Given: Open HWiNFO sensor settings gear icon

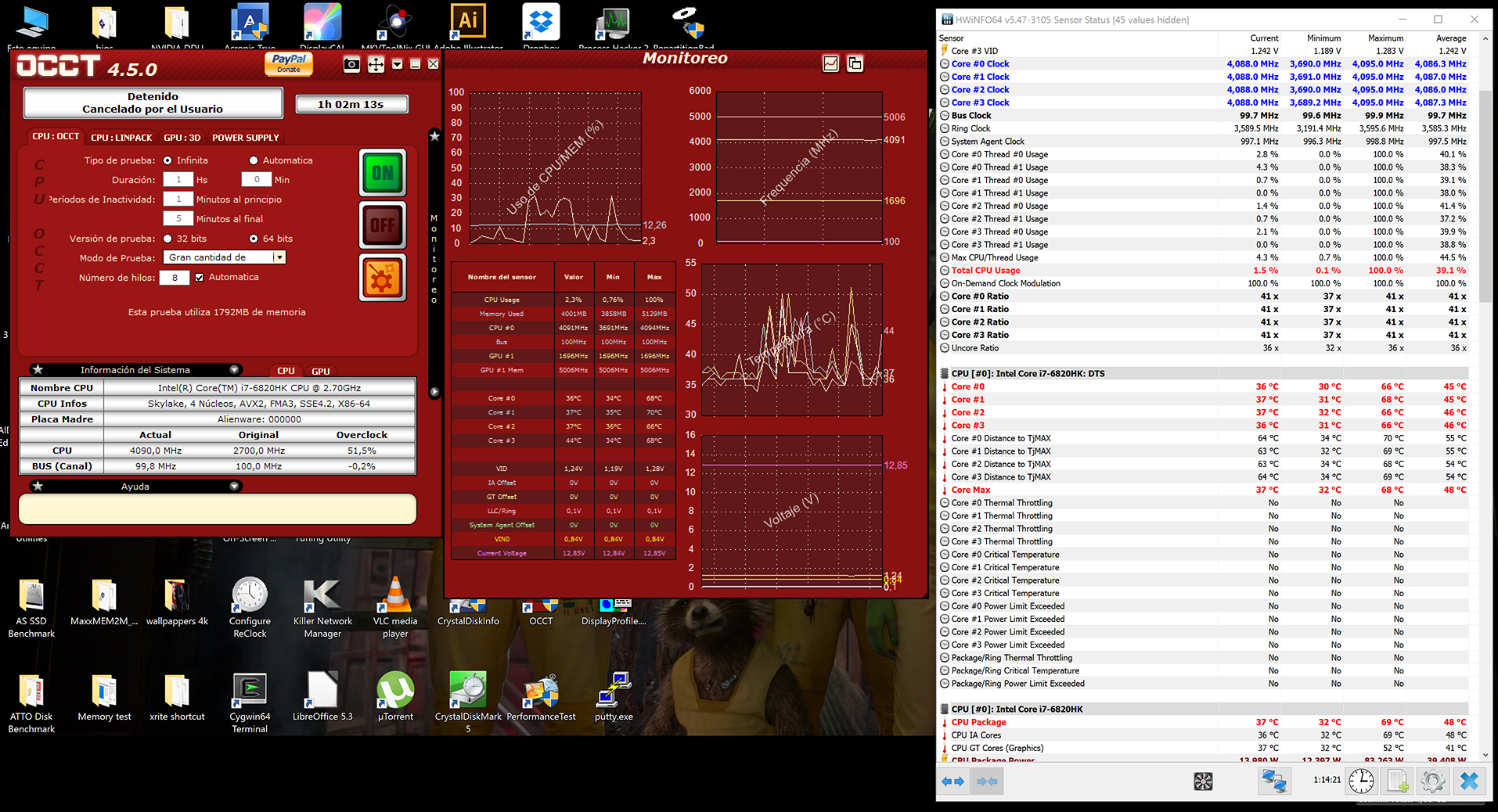Looking at the screenshot, I should (1433, 781).
